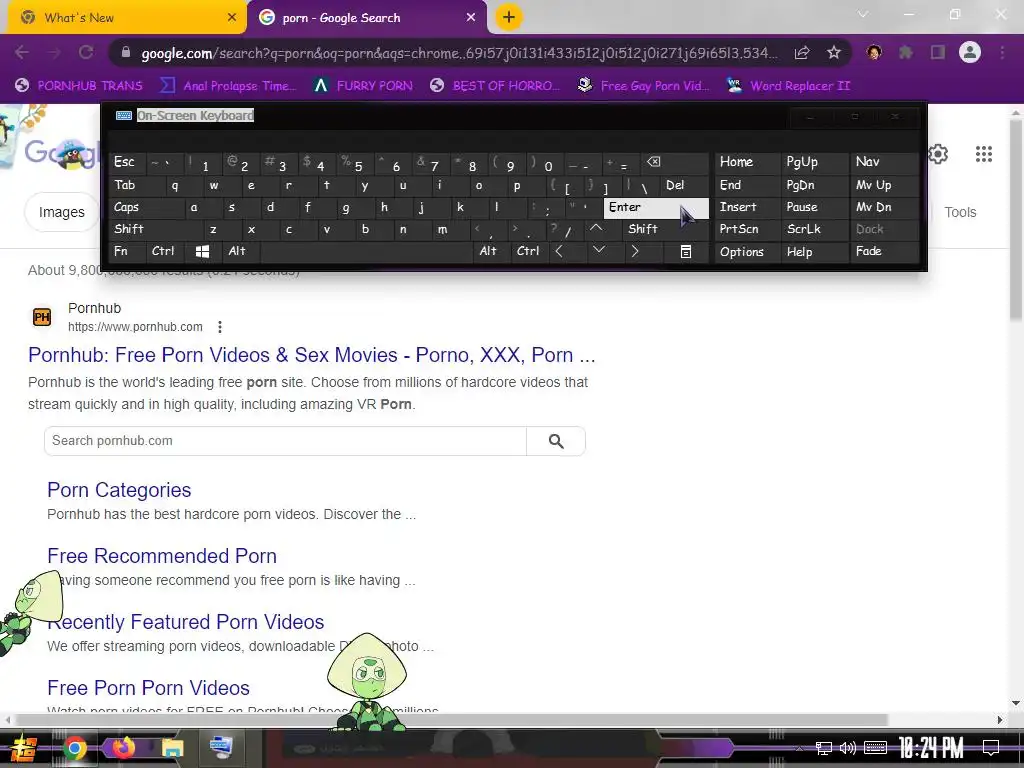1024x768 pixels.
Task: Click the Del key on keyboard
Action: tap(684, 185)
